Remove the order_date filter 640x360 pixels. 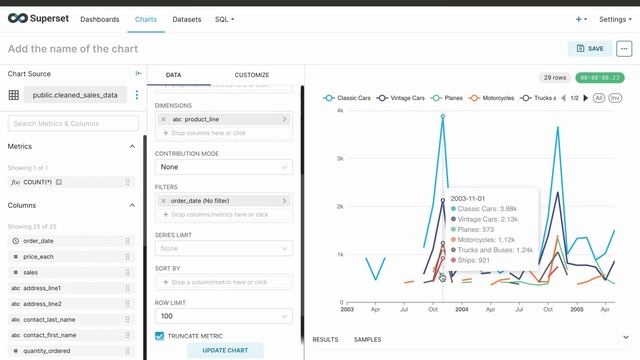coord(163,201)
